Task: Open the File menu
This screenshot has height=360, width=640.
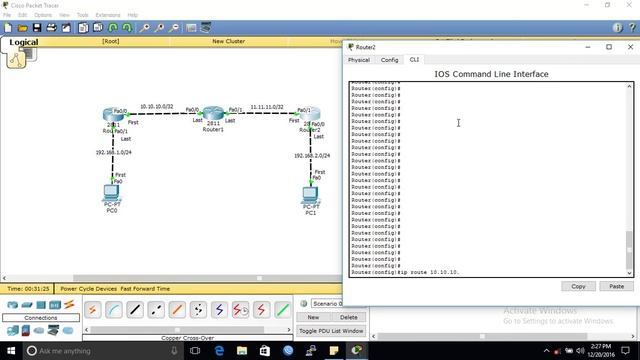Action: [7, 15]
